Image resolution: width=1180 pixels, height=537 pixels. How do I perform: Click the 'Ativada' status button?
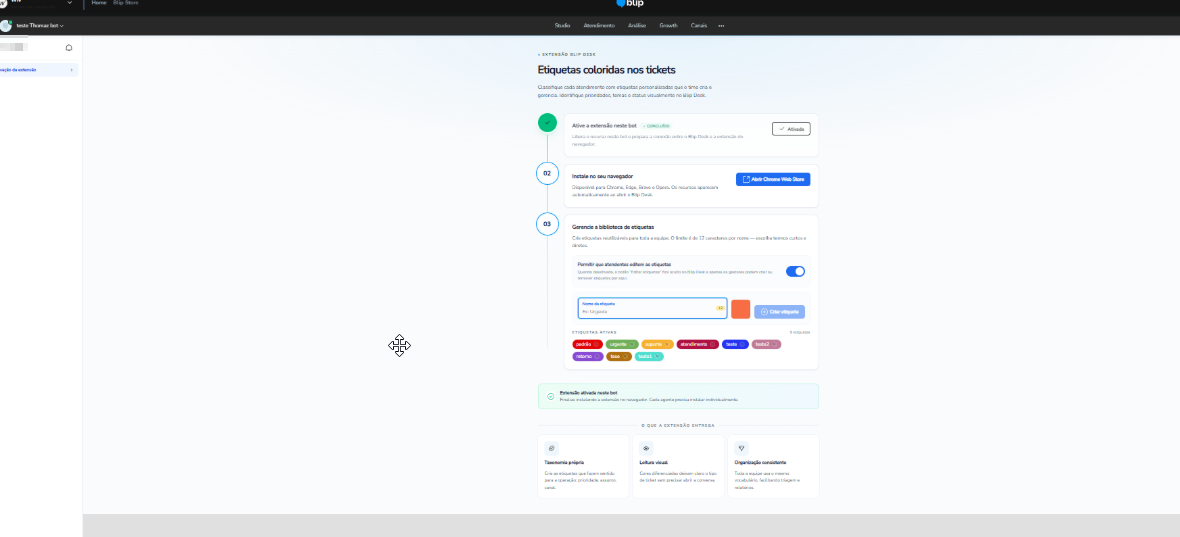point(791,129)
